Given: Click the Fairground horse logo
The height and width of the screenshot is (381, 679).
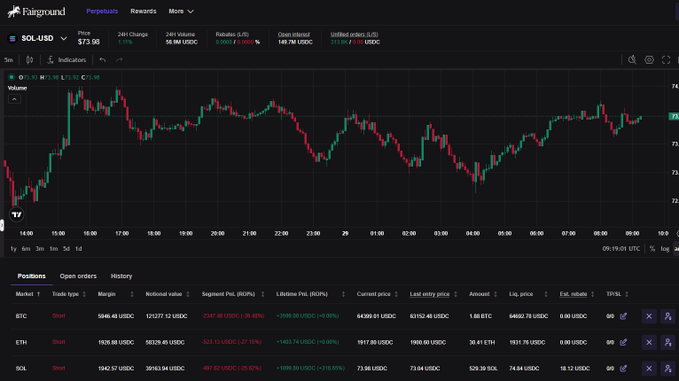Looking at the screenshot, I should [x=14, y=11].
